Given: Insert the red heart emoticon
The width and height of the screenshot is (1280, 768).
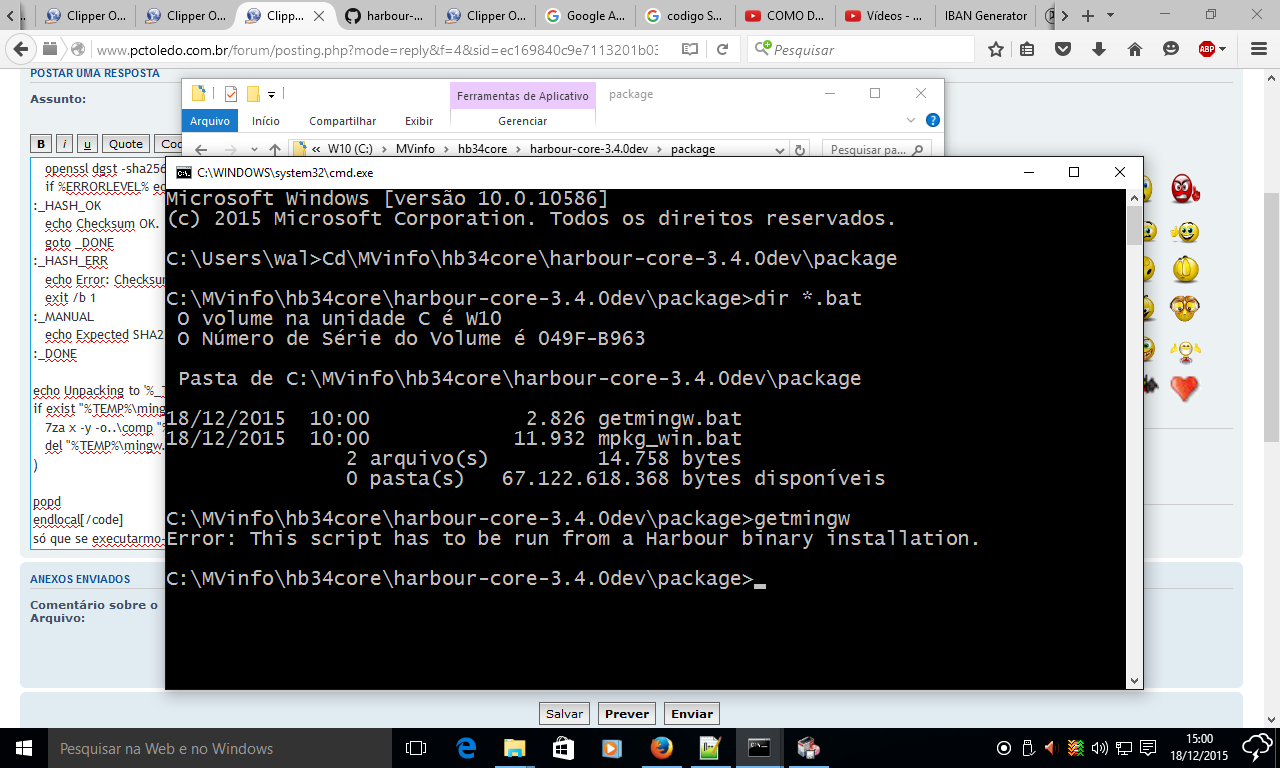Looking at the screenshot, I should tap(1185, 387).
